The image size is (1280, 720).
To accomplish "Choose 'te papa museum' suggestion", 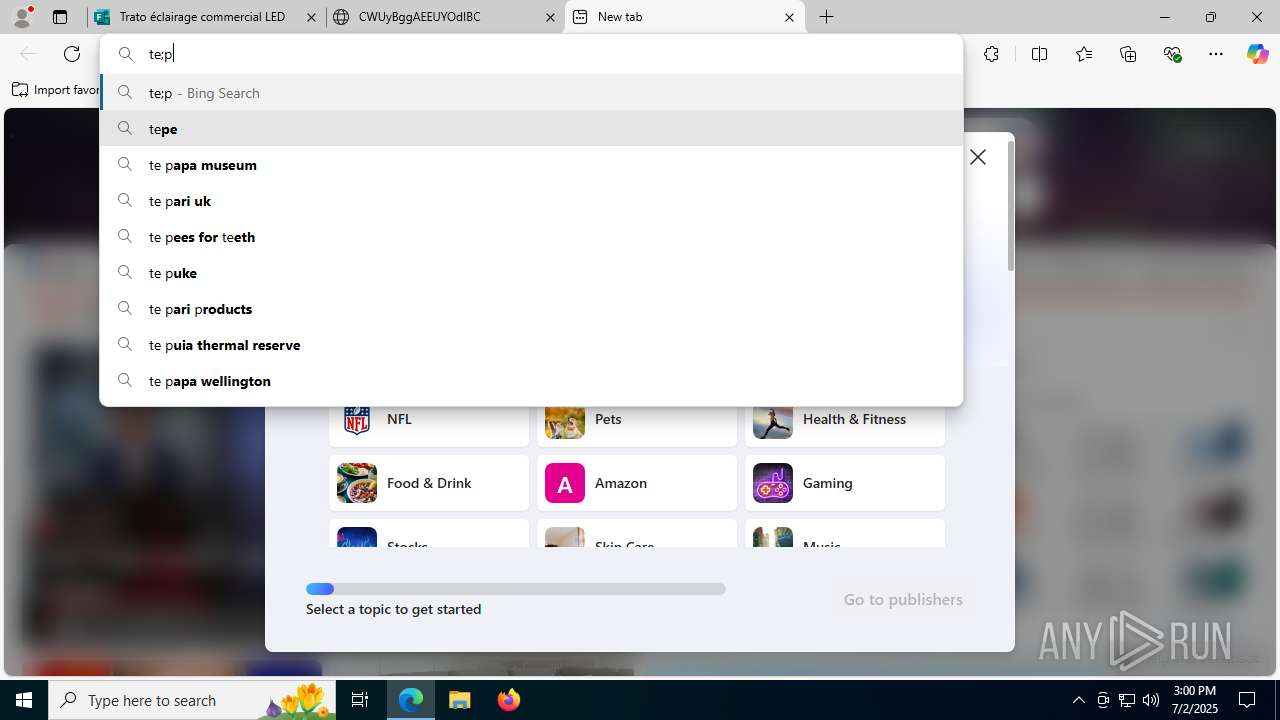I will tap(531, 164).
